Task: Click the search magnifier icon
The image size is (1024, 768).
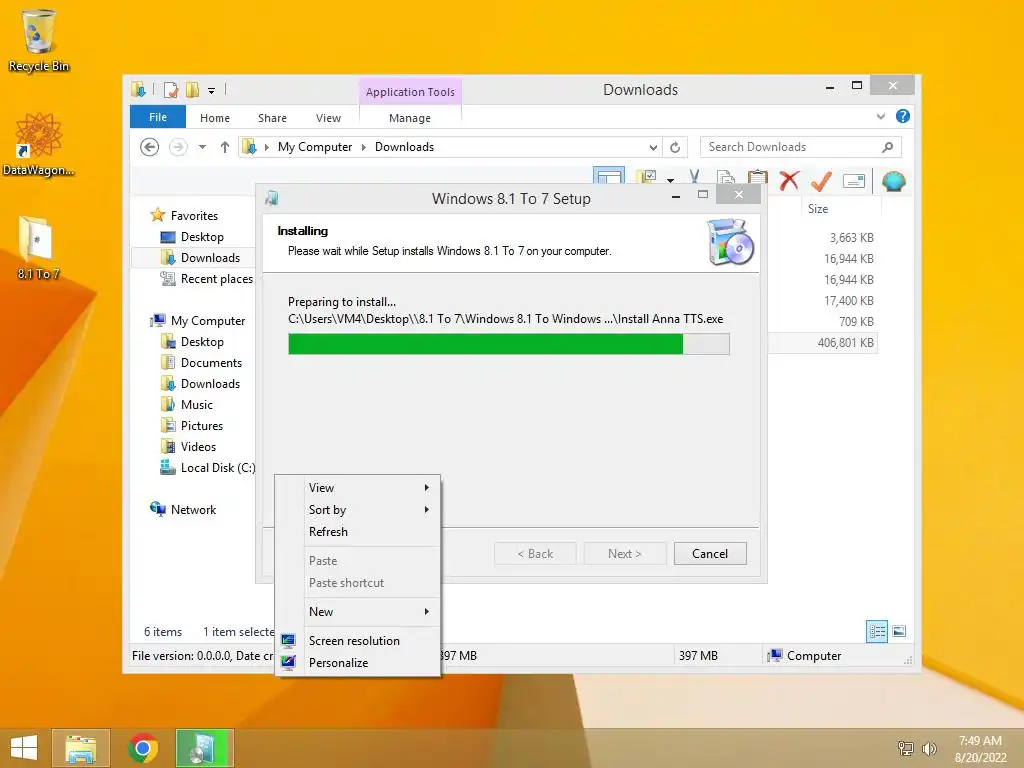Action: pyautogui.click(x=887, y=147)
